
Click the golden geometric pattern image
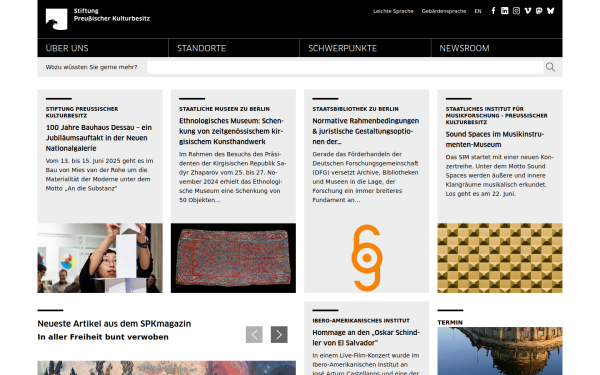pyautogui.click(x=500, y=258)
